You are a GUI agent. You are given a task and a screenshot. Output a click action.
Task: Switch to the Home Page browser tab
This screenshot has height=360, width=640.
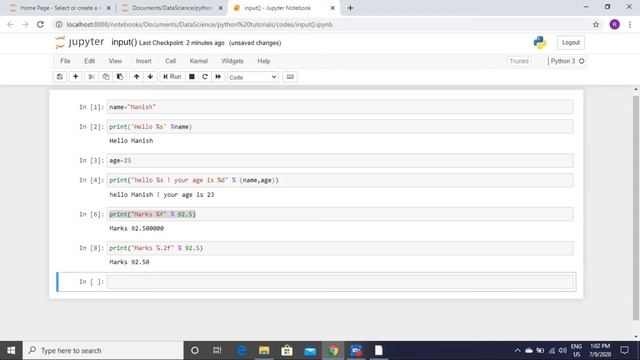click(60, 8)
